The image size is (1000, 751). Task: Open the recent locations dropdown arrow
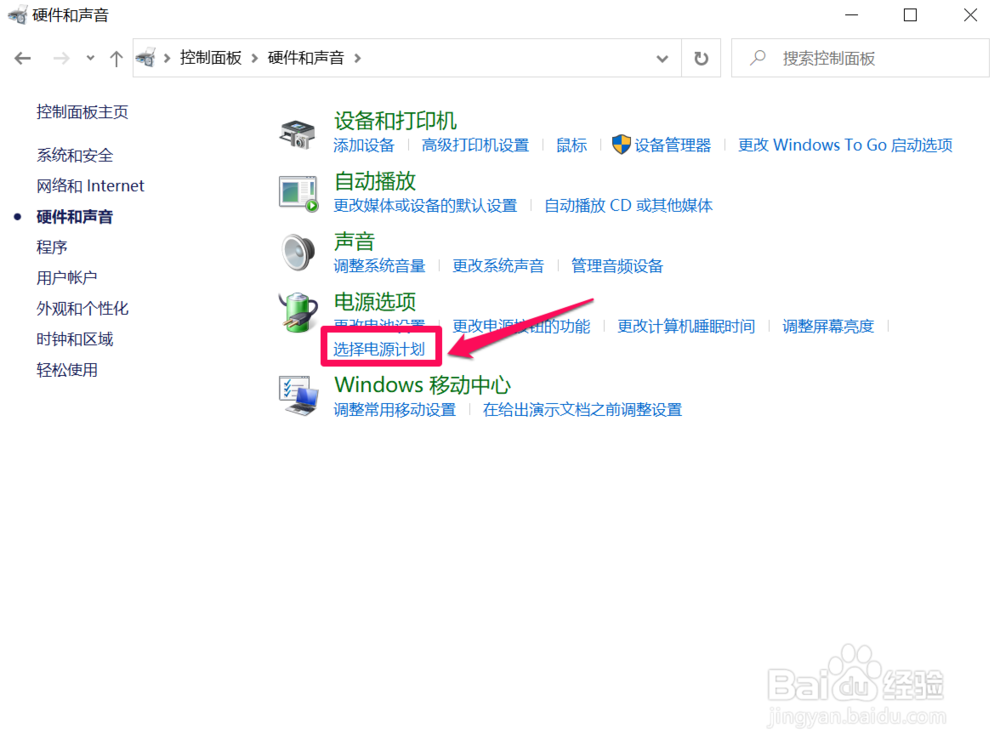(91, 58)
